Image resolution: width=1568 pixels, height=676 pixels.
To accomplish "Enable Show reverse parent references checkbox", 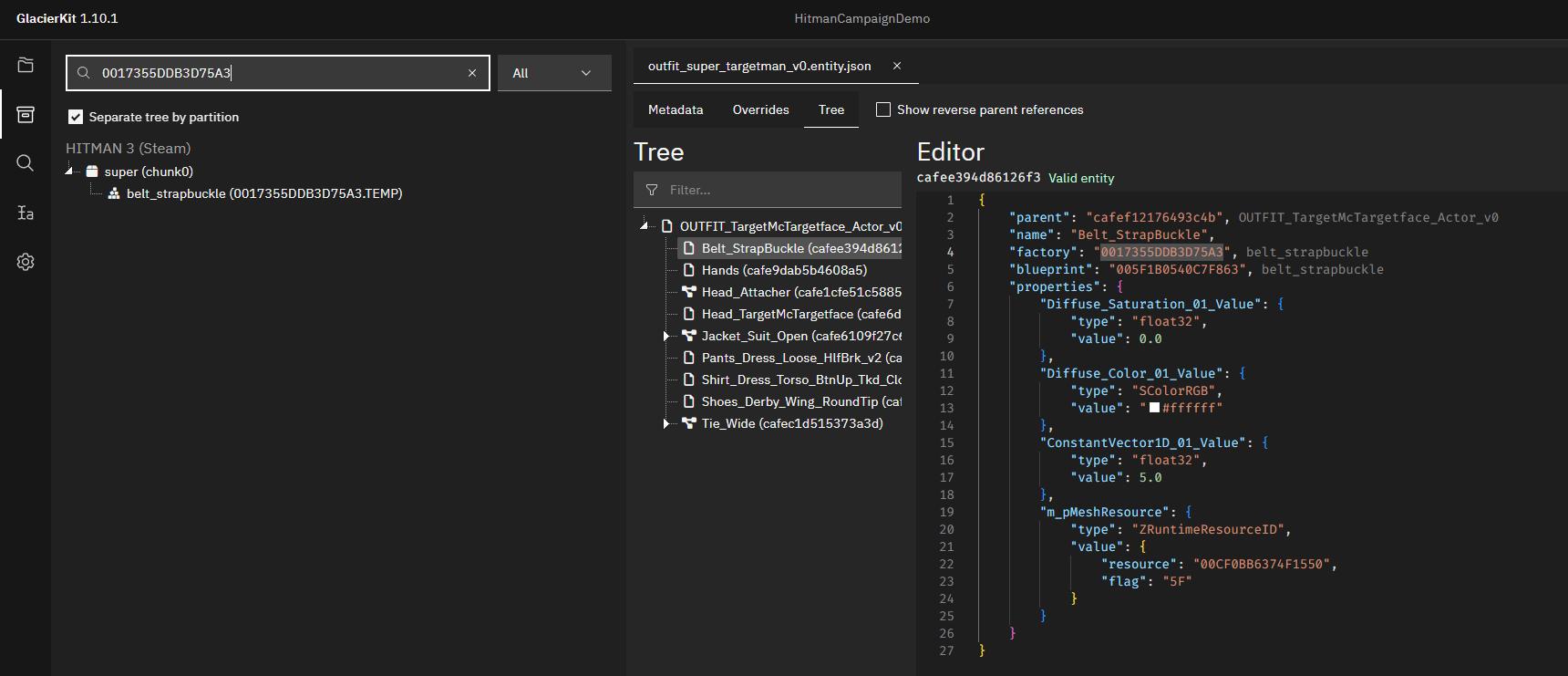I will click(883, 109).
